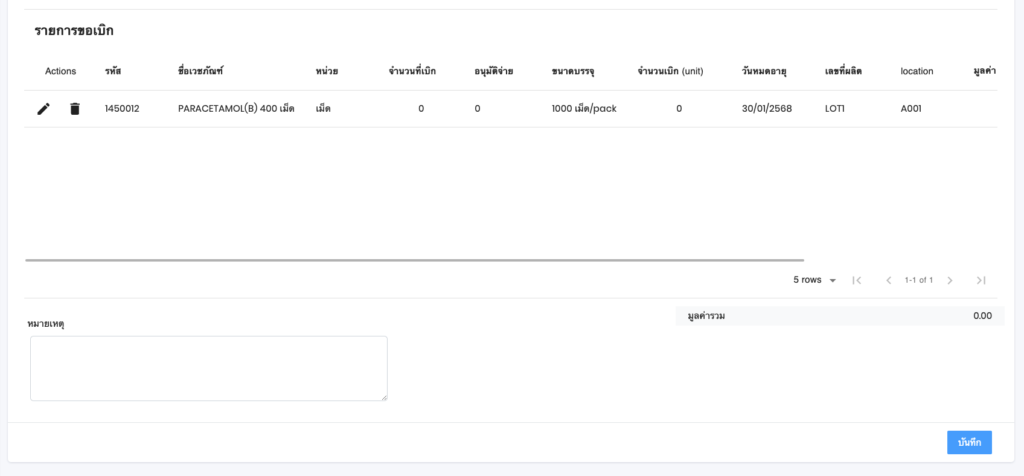Click the location column header
Image resolution: width=1024 pixels, height=476 pixels.
pos(916,71)
